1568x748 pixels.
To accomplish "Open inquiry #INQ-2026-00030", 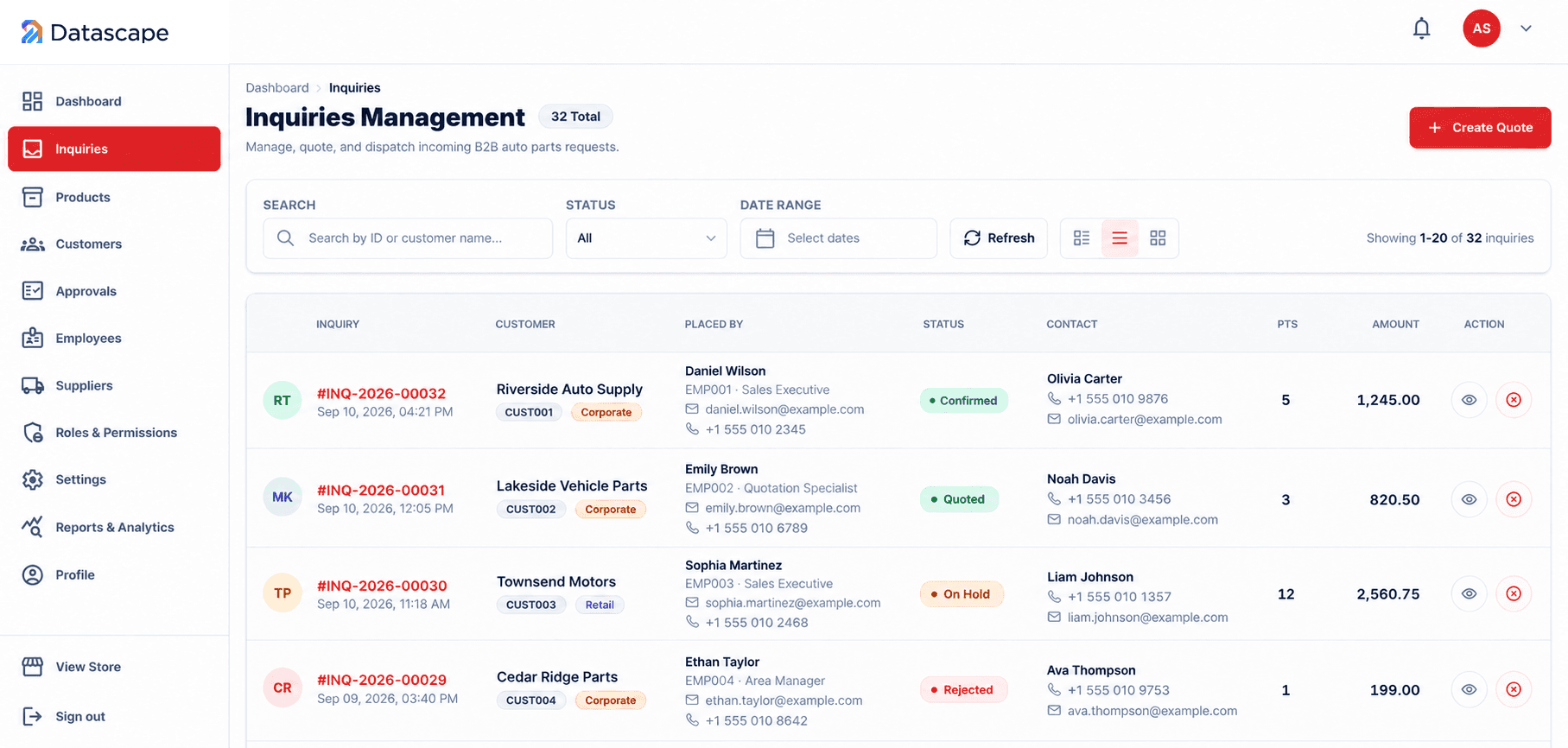I will [x=382, y=586].
